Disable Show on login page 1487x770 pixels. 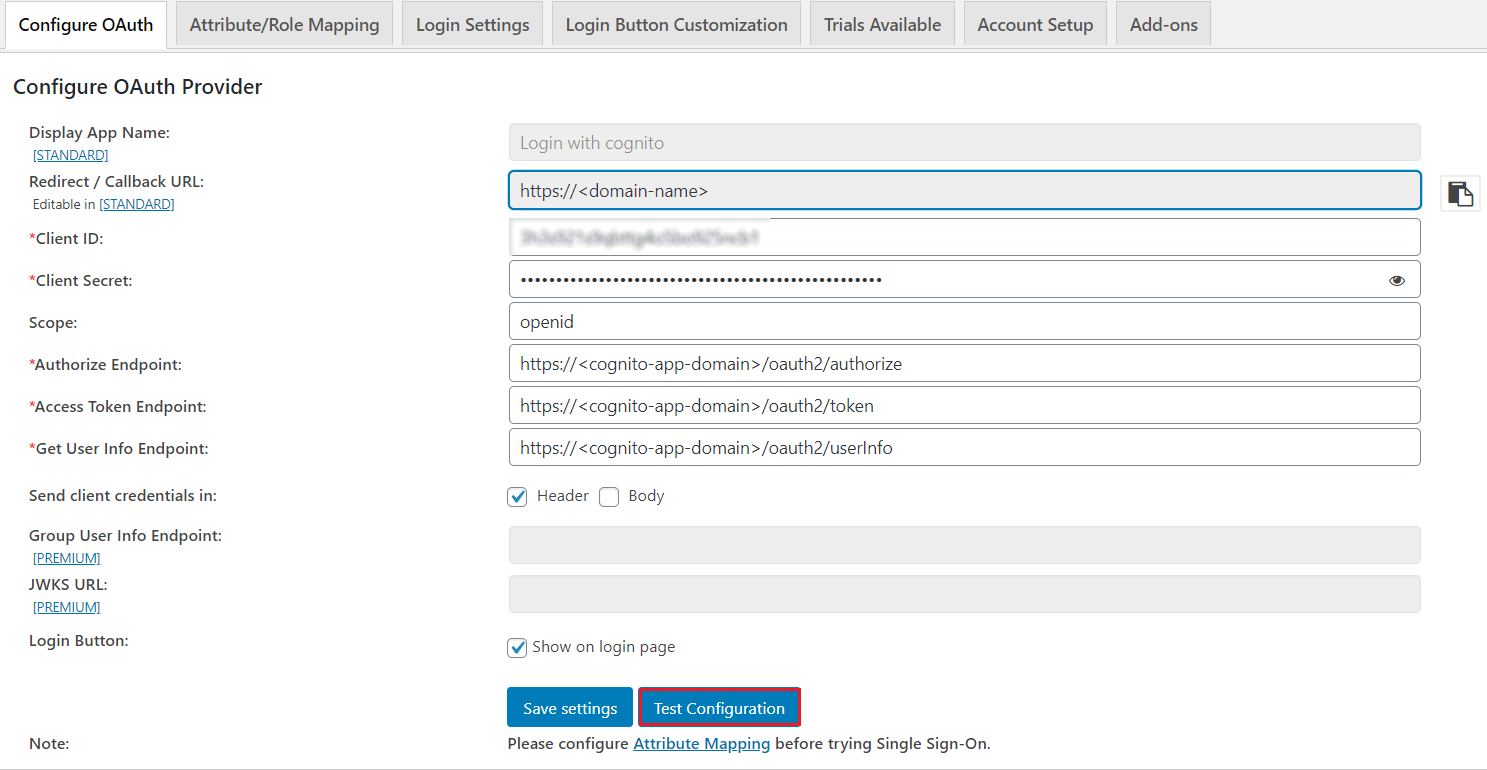tap(517, 647)
